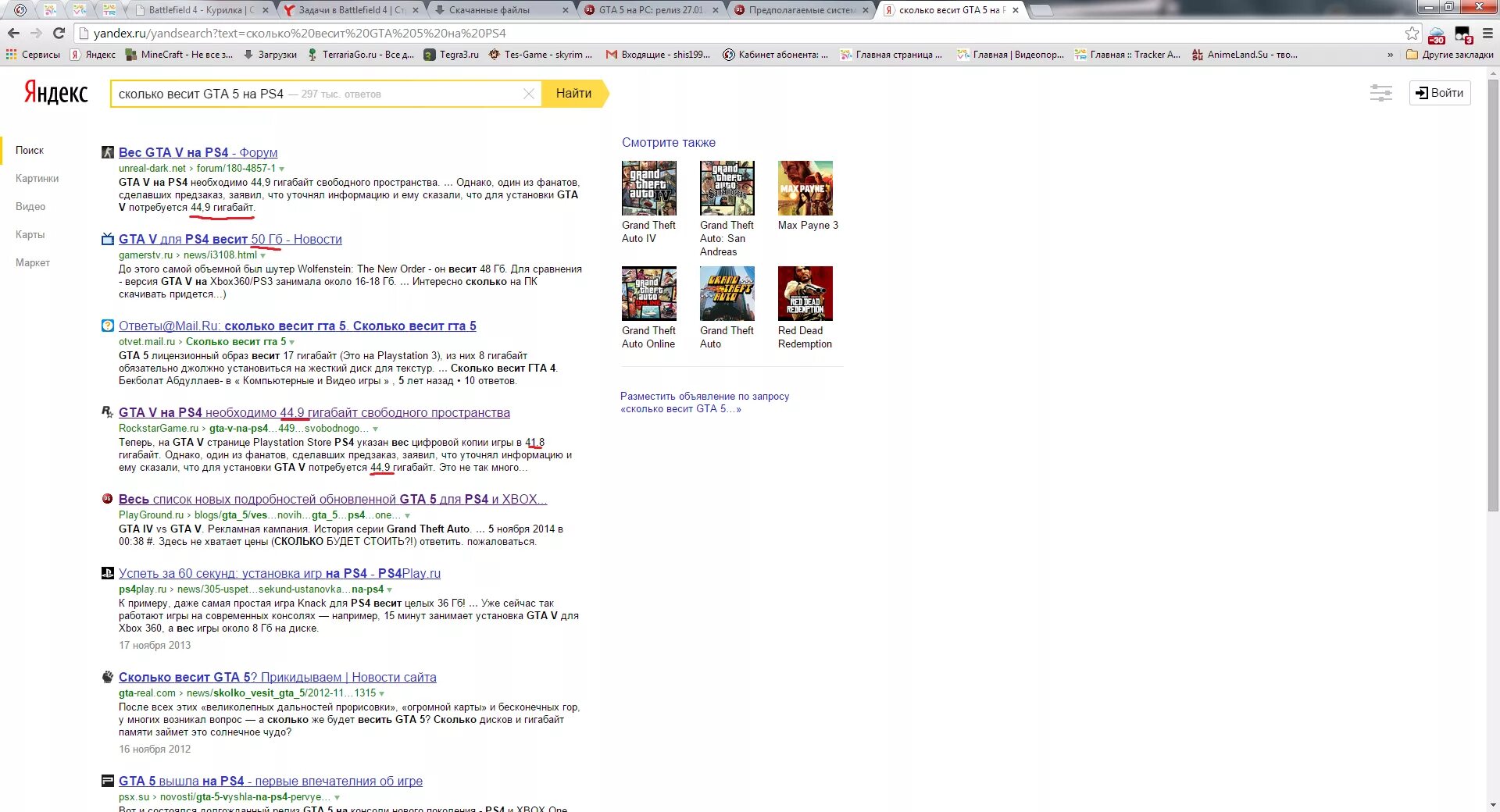Viewport: 1500px width, 812px height.
Task: Open the Сервисы apps bookmark
Action: (34, 55)
